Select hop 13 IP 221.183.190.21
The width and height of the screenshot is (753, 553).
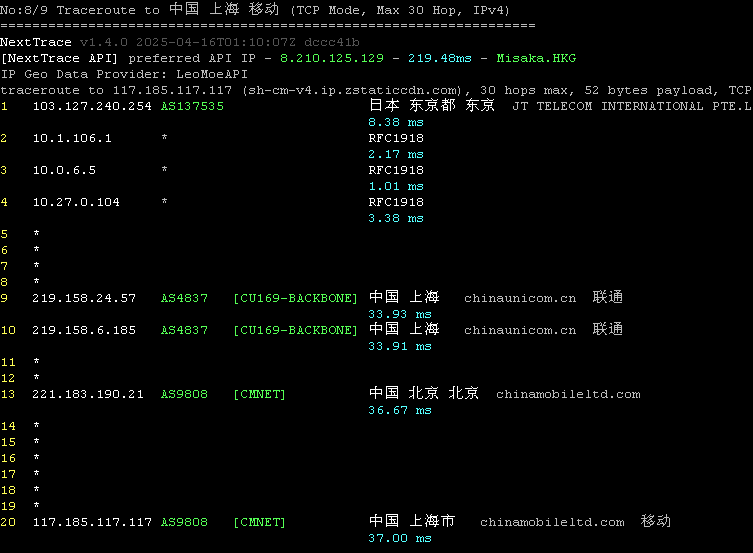pyautogui.click(x=88, y=394)
